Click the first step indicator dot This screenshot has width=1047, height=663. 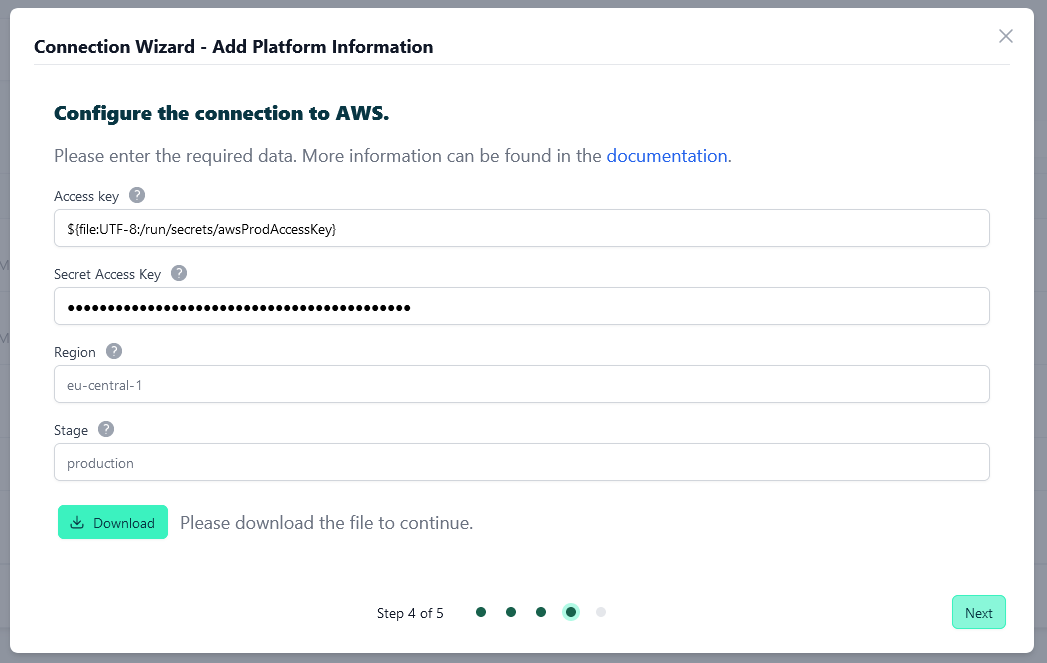pyautogui.click(x=481, y=610)
